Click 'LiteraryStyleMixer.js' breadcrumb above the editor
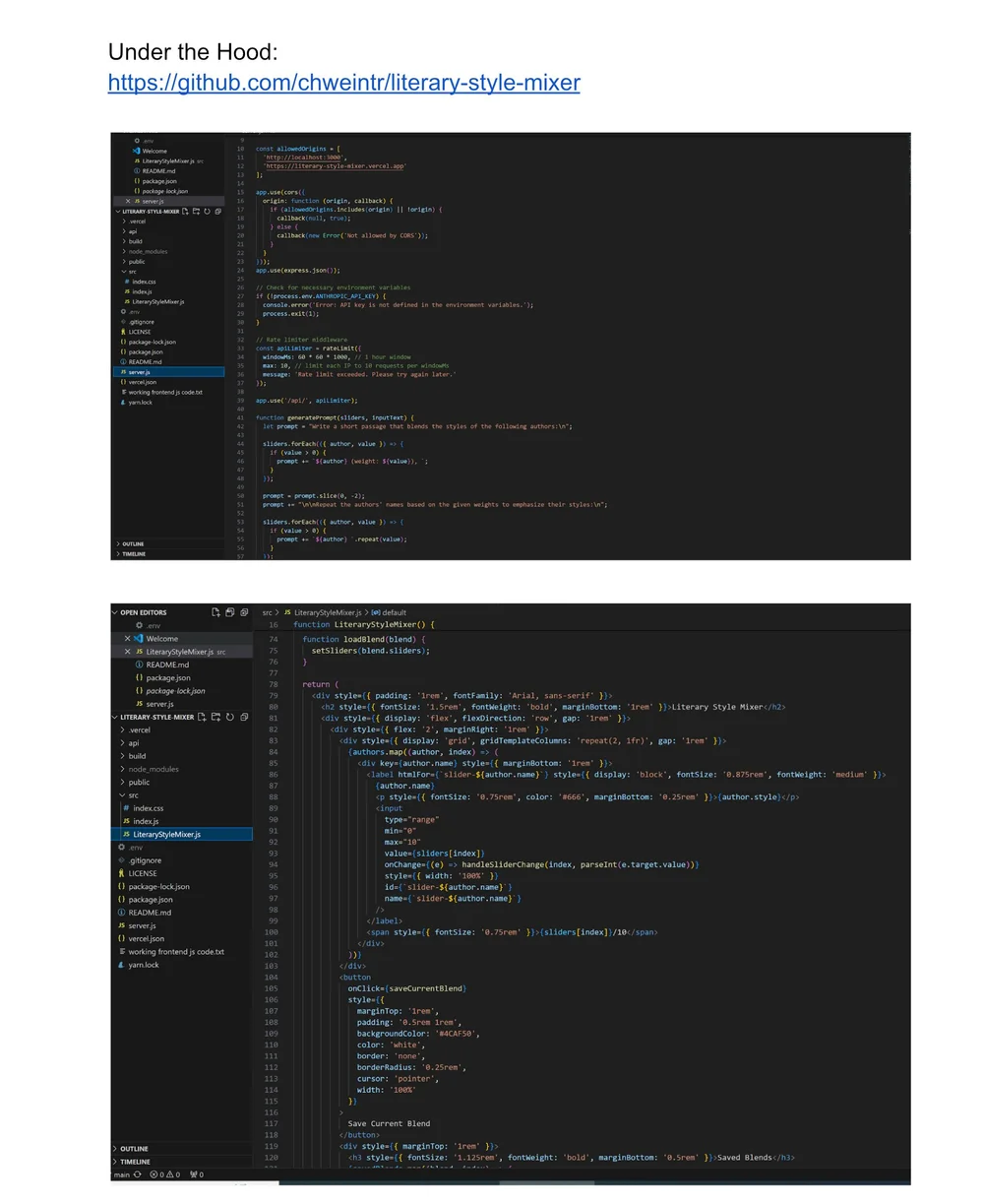984x1204 pixels. (x=327, y=612)
